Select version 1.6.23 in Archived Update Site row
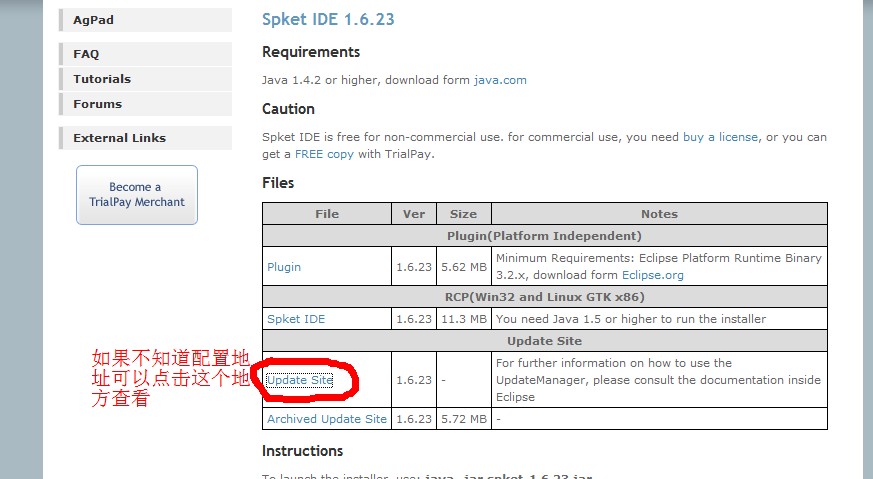873x479 pixels. [414, 419]
